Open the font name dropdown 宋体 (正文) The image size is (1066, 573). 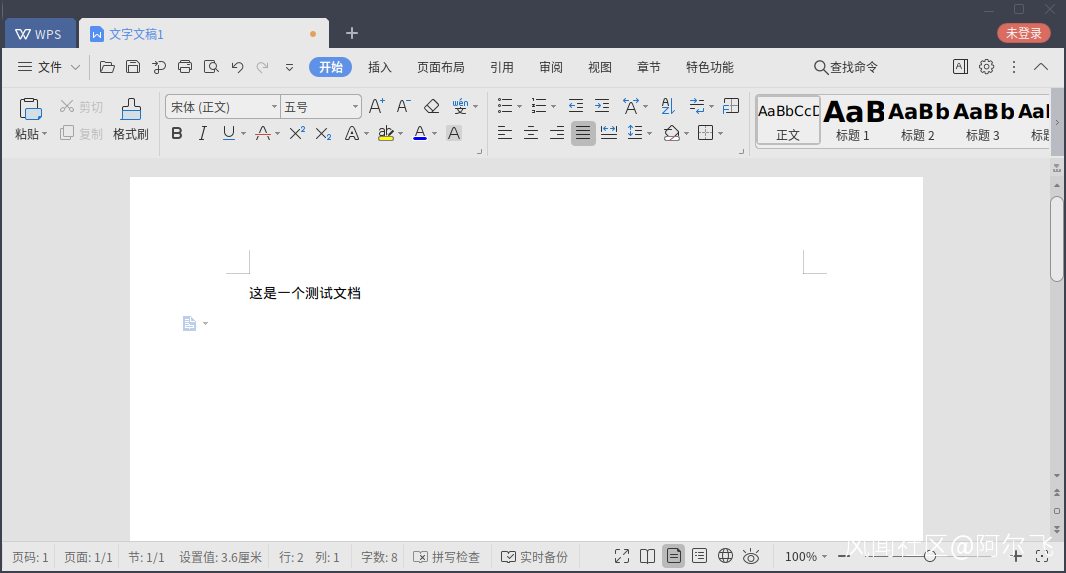222,106
